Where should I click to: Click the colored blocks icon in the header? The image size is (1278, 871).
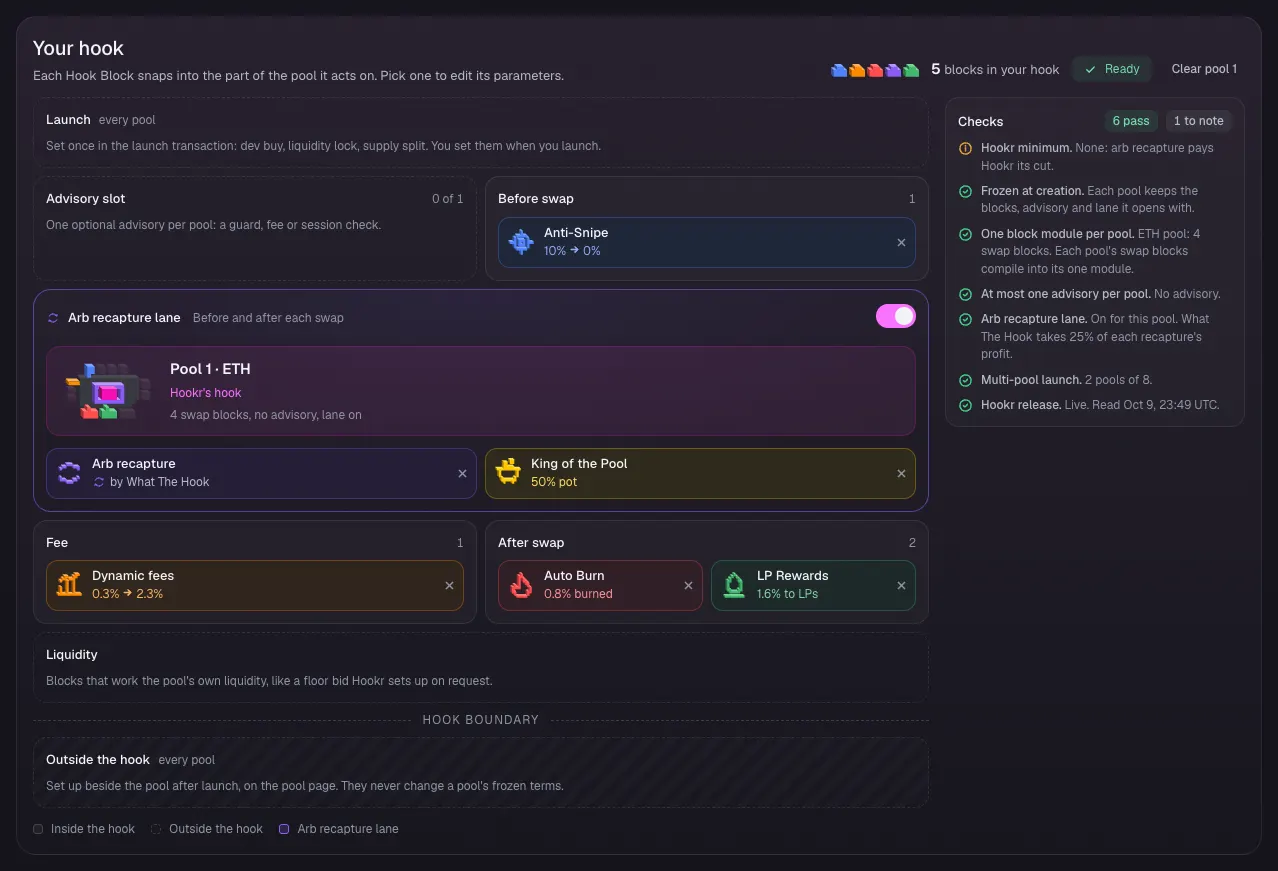coord(875,70)
